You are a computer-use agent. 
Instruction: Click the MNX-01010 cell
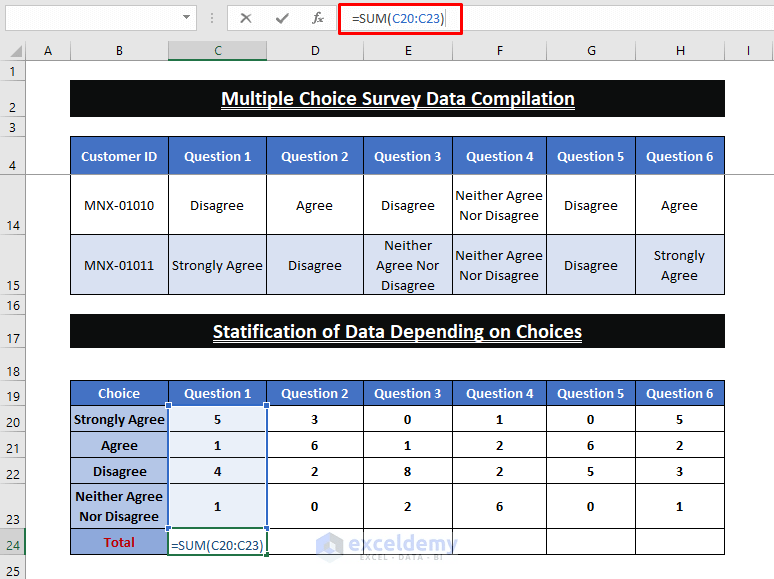tap(119, 205)
